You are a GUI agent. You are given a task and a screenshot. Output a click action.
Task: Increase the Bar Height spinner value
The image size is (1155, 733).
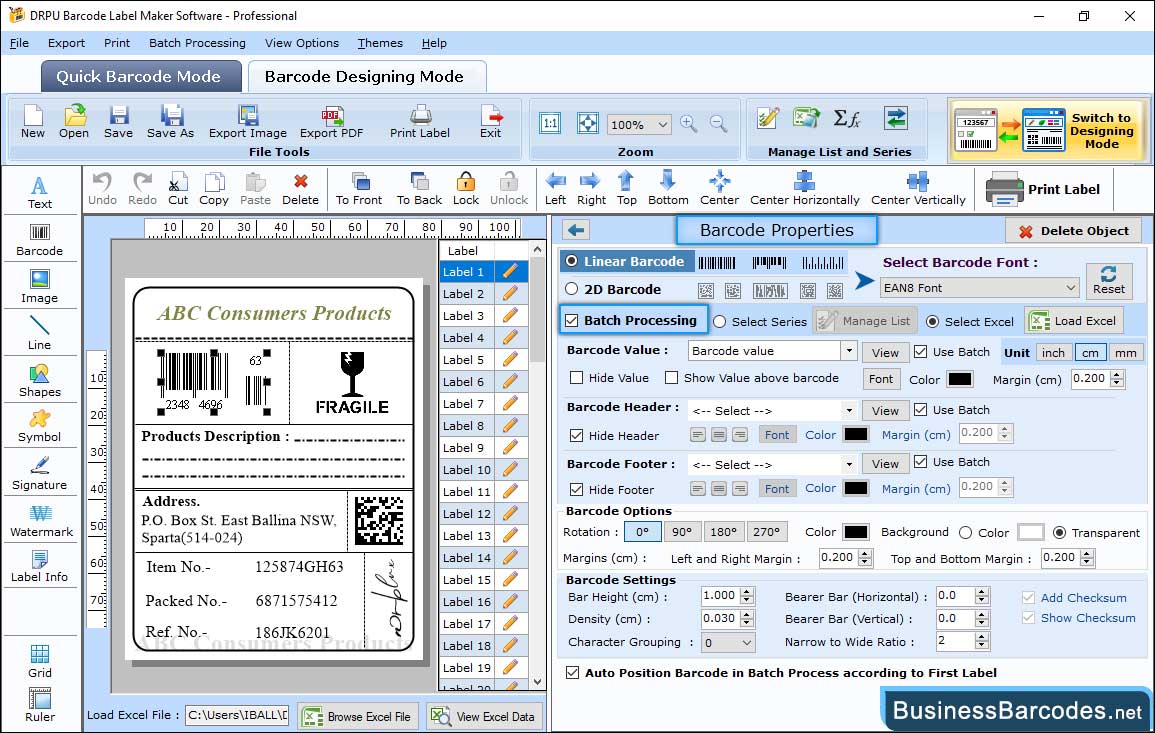tap(747, 592)
